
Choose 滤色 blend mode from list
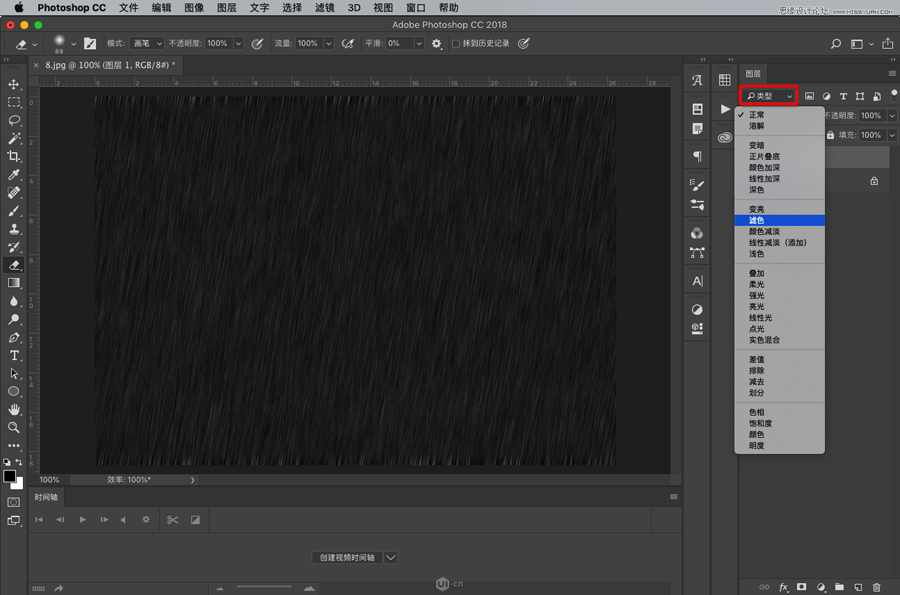tap(757, 220)
